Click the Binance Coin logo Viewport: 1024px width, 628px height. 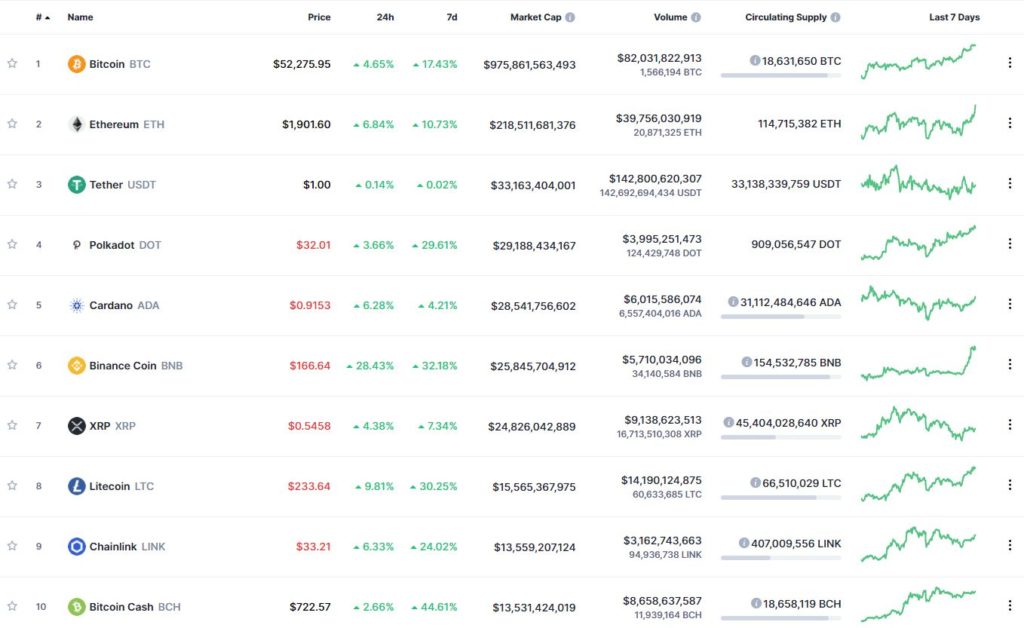[x=76, y=366]
